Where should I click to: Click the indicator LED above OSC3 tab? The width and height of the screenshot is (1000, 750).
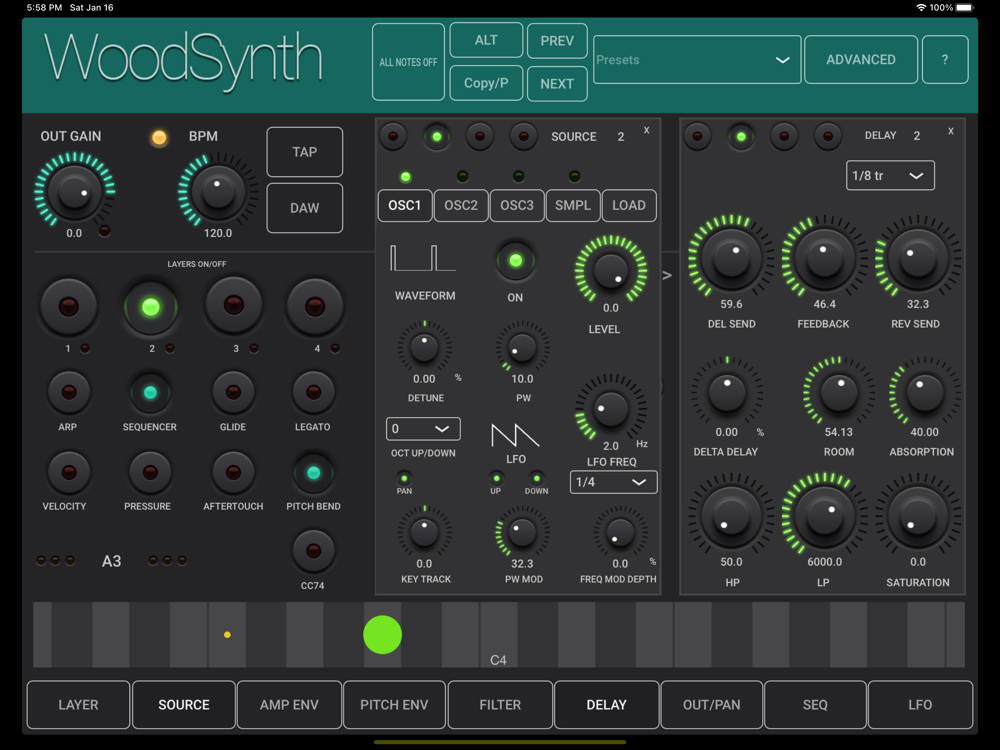click(518, 176)
